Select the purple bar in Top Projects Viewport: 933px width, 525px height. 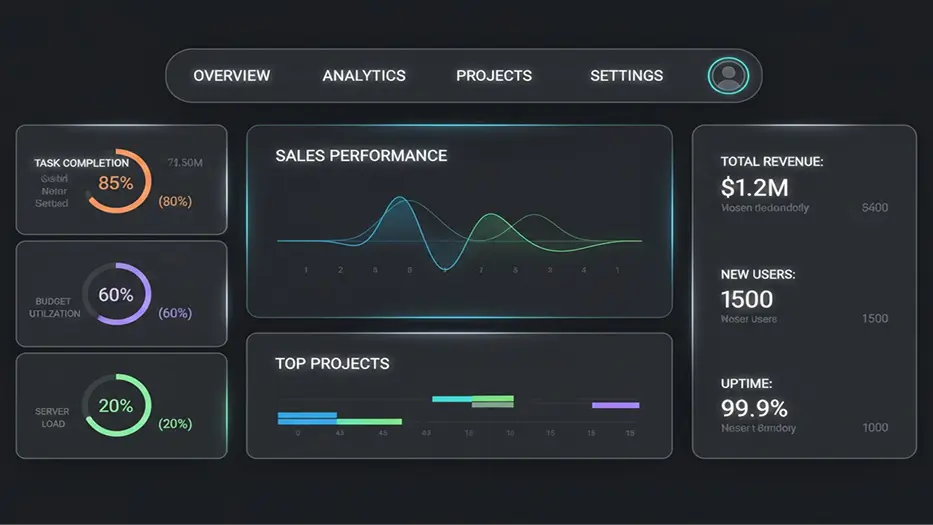click(615, 405)
